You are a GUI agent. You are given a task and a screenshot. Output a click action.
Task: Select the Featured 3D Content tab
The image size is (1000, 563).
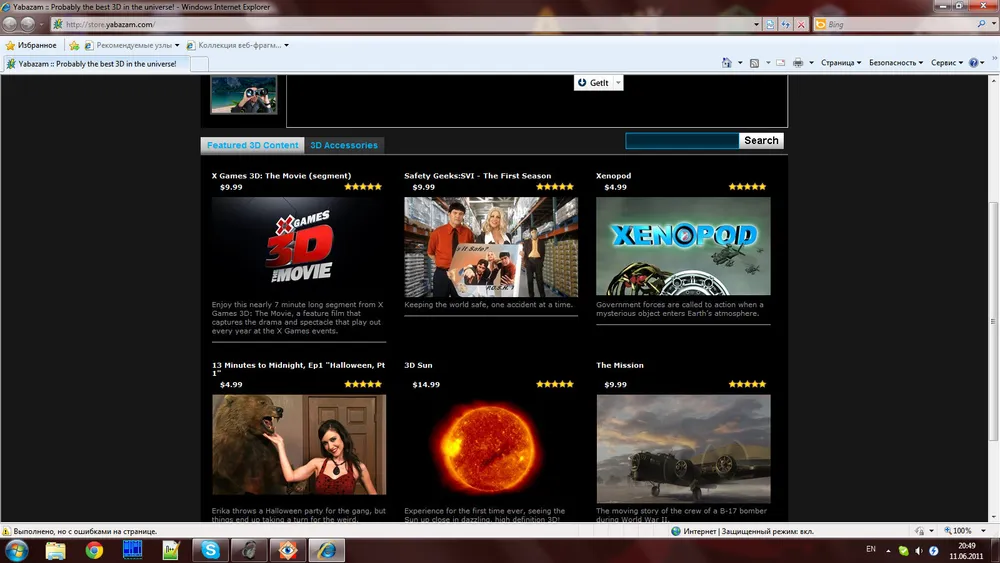253,145
